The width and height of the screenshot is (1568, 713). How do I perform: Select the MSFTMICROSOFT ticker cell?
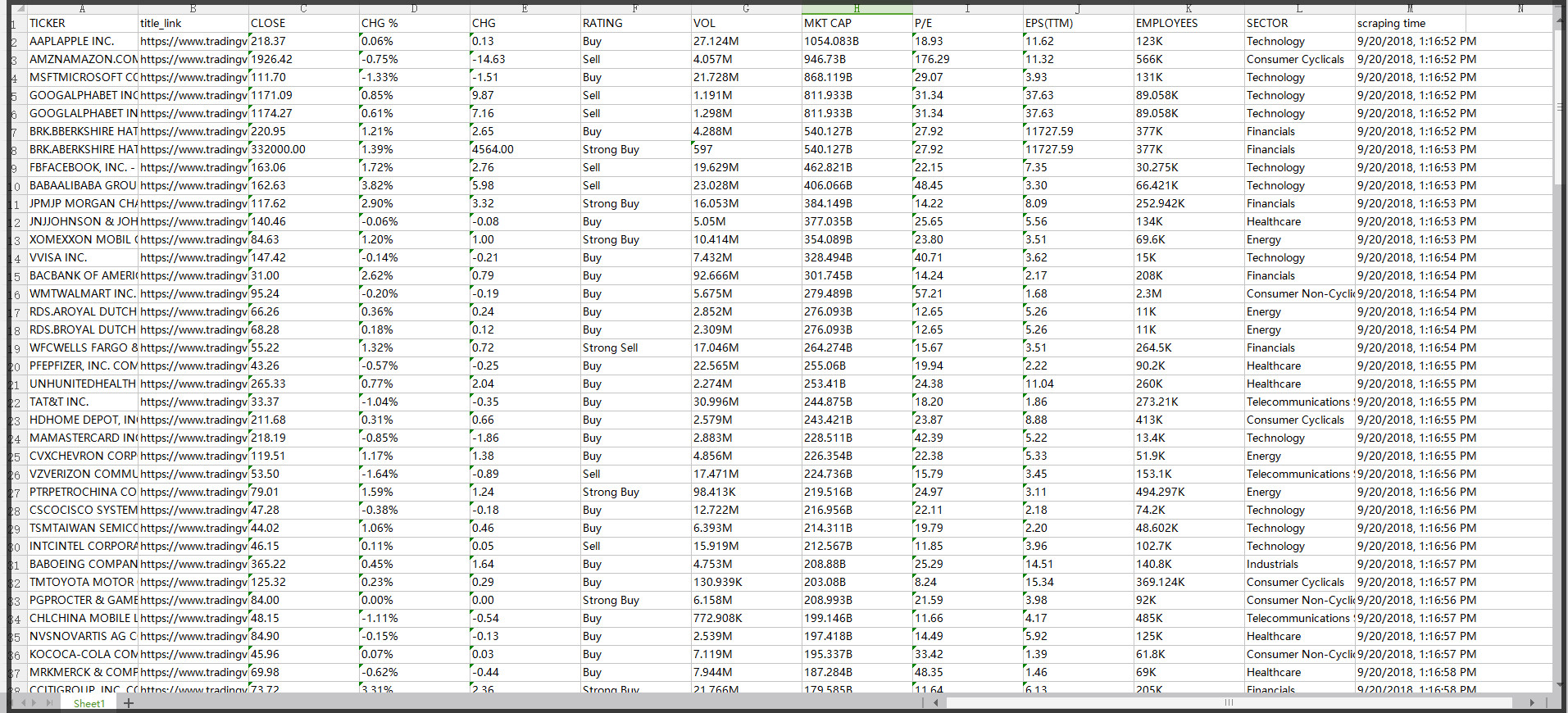pos(82,77)
